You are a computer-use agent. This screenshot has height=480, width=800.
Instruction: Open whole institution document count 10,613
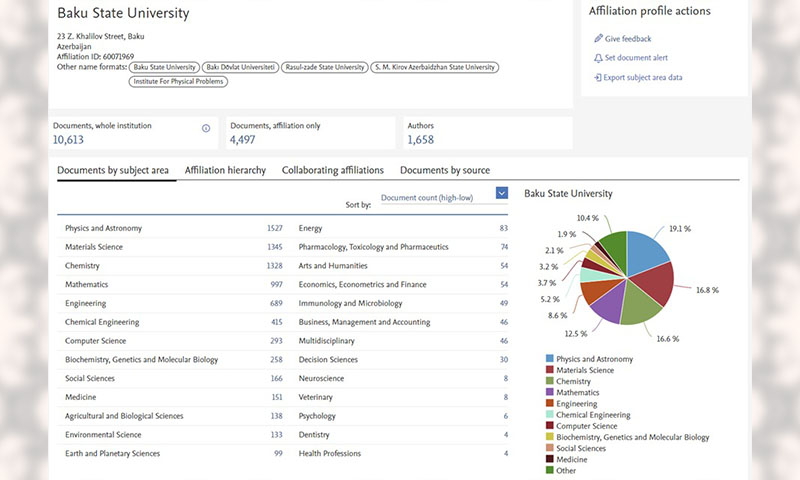pos(68,140)
